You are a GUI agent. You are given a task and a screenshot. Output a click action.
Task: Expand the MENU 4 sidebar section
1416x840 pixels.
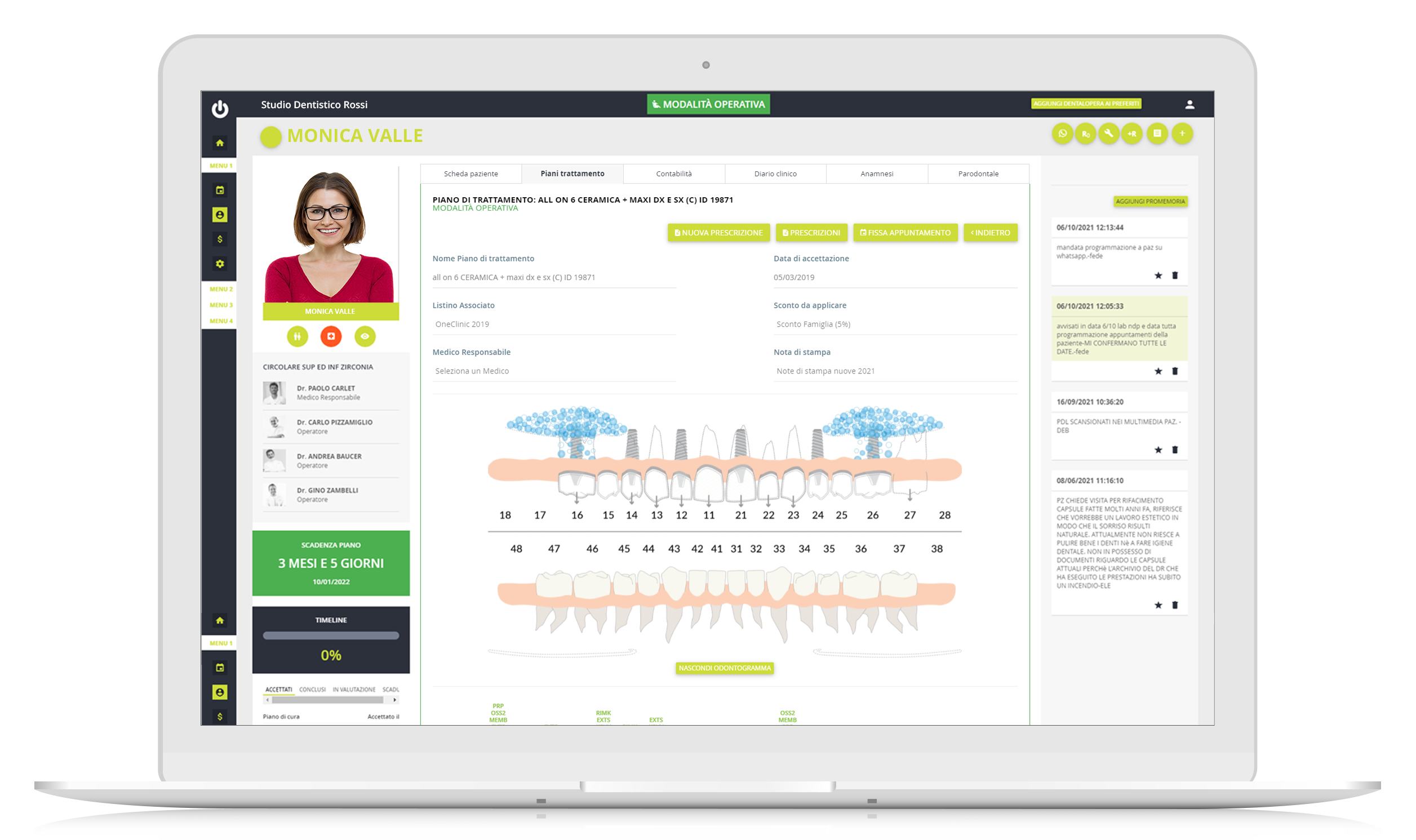[221, 321]
